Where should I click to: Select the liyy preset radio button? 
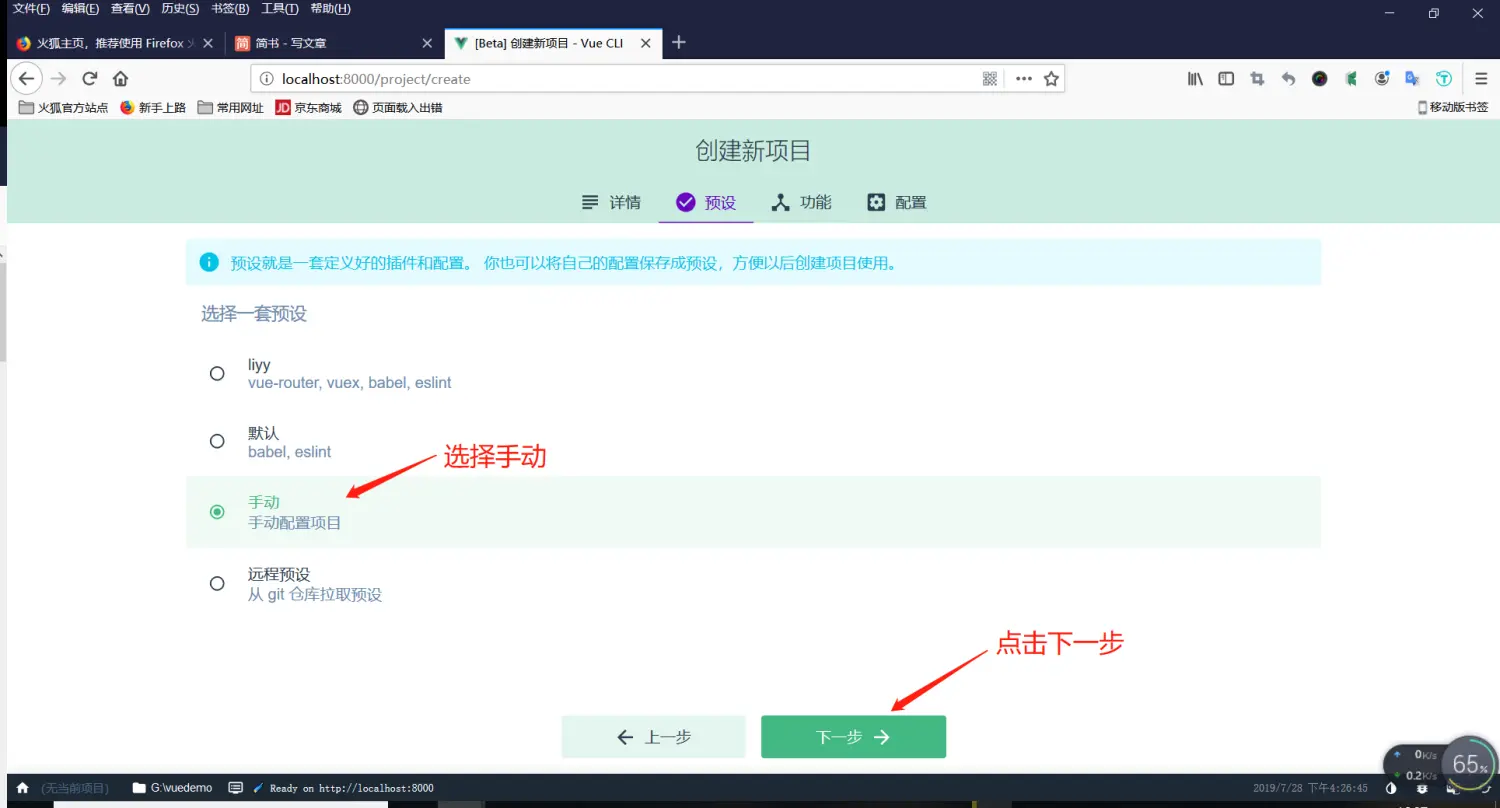[x=217, y=373]
